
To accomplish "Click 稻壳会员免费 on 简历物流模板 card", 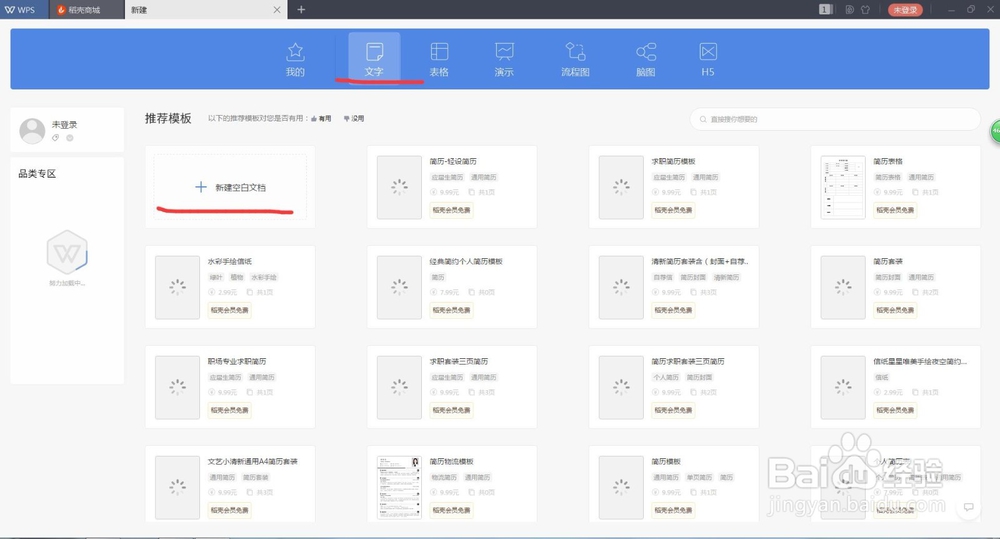I will [x=451, y=510].
